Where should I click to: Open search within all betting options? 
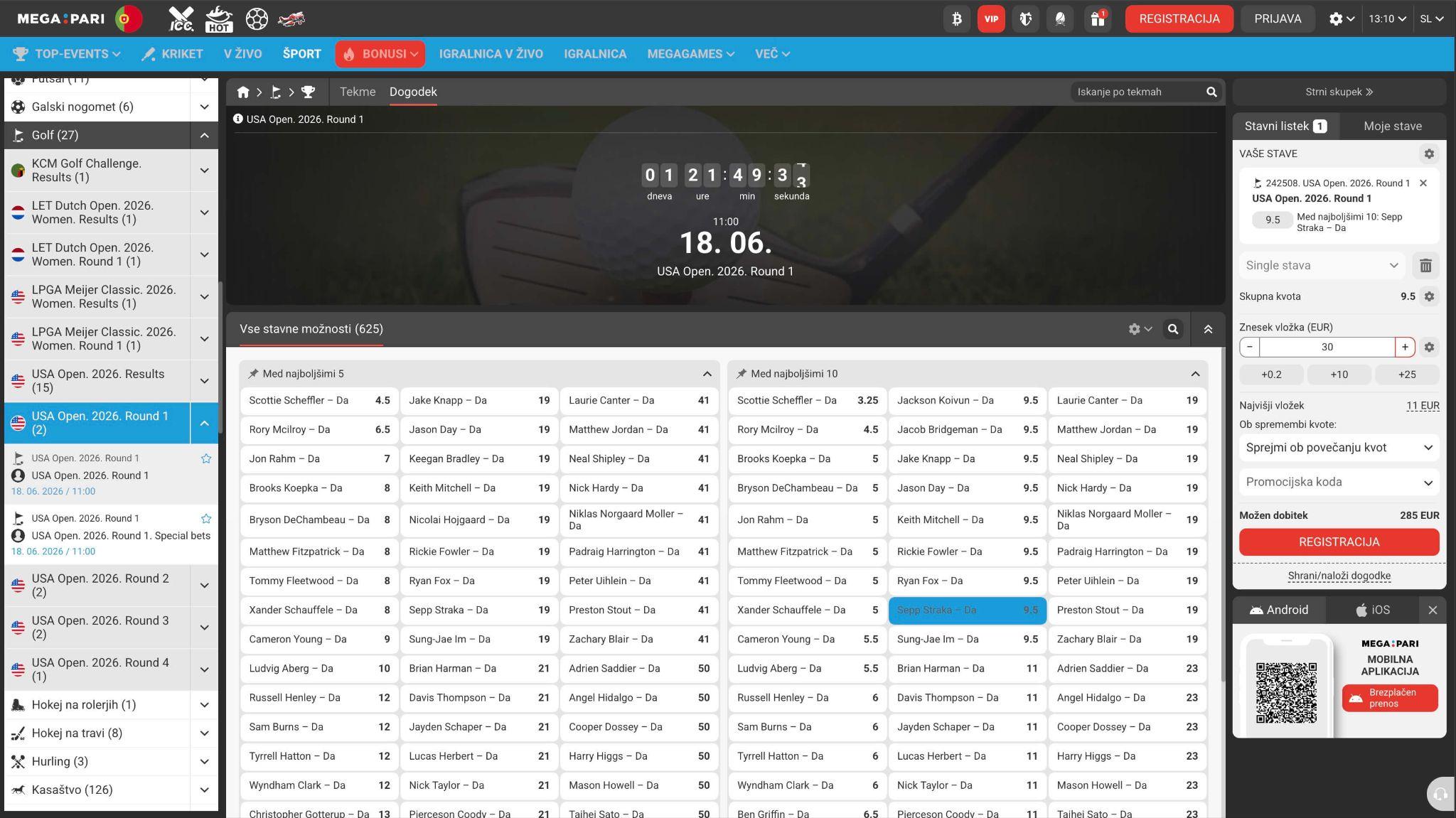(x=1173, y=329)
